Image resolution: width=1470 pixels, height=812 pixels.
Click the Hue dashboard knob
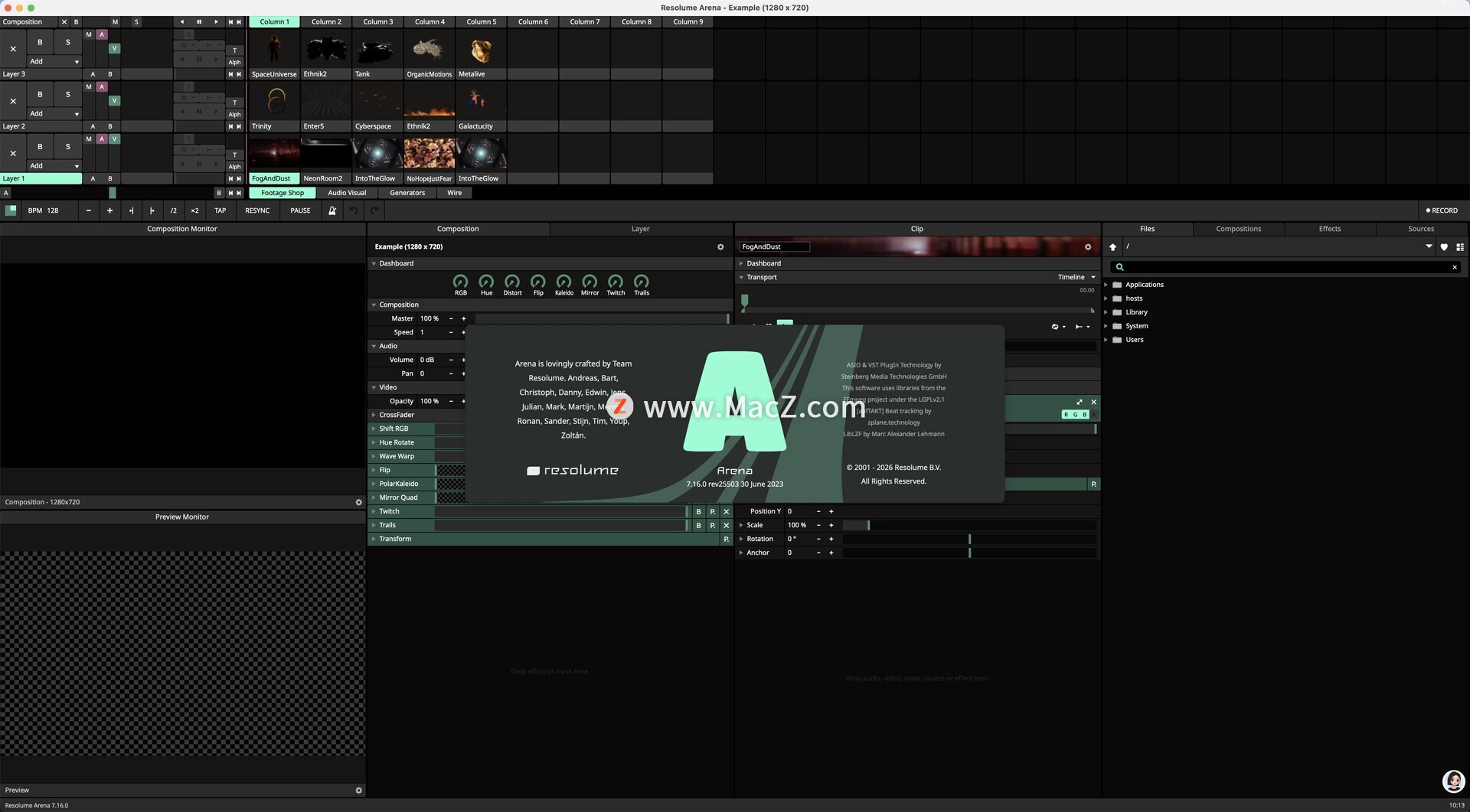486,282
